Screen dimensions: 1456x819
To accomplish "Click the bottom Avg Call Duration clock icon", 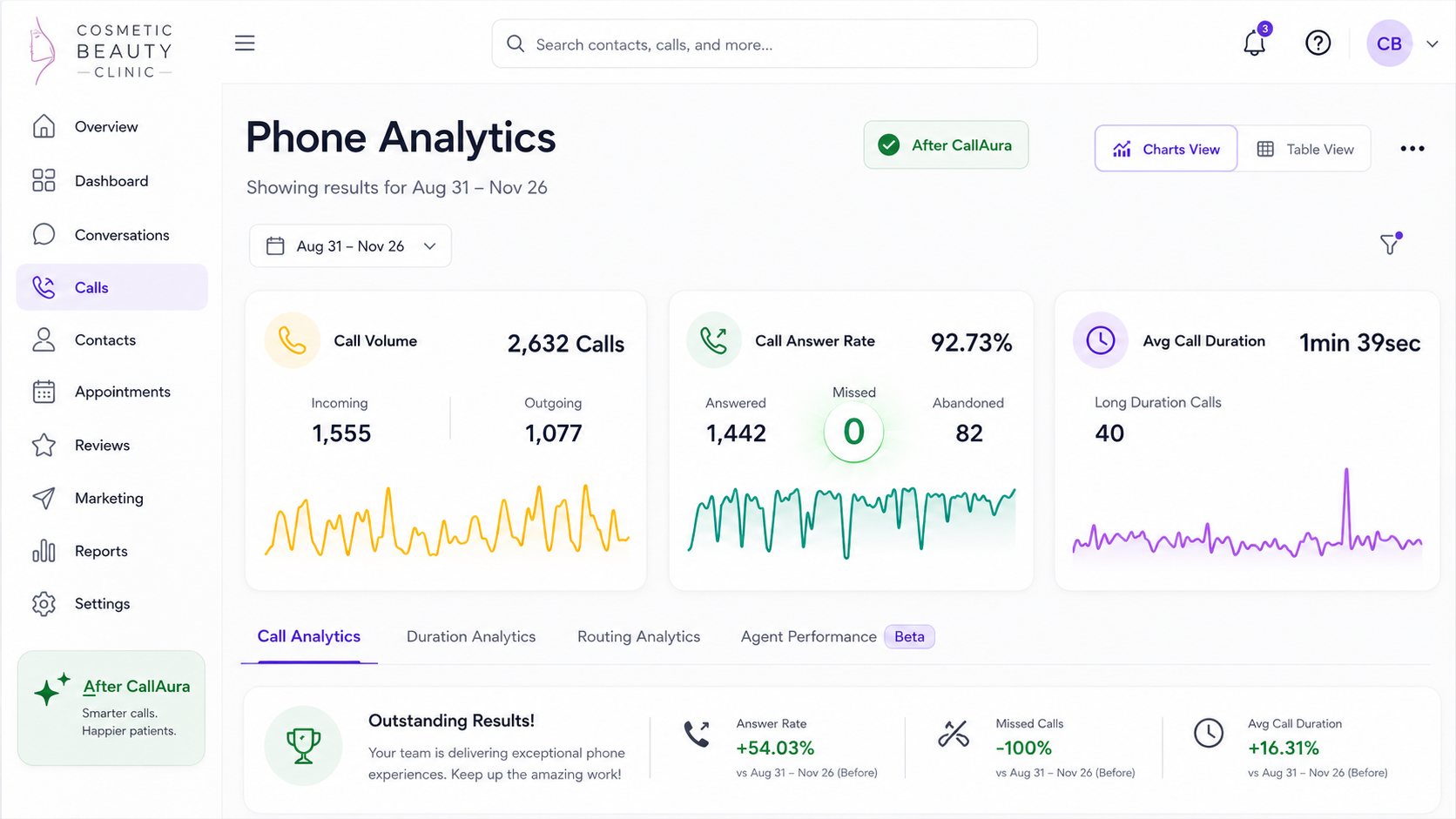I will [1209, 733].
